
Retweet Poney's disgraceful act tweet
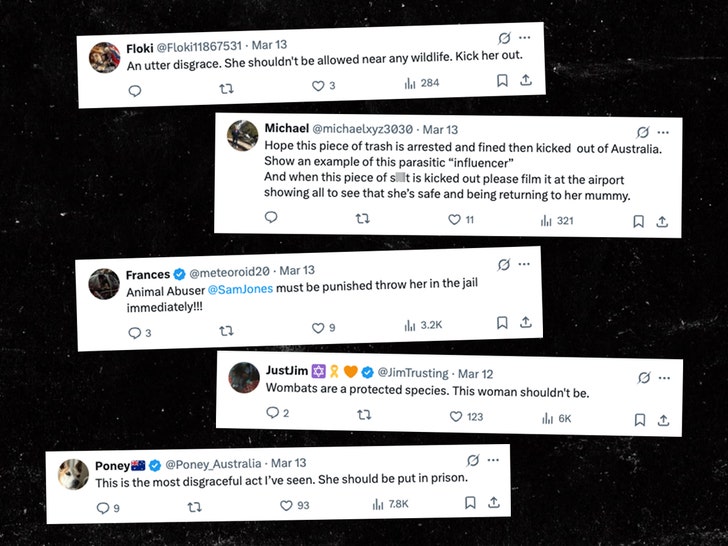(194, 508)
